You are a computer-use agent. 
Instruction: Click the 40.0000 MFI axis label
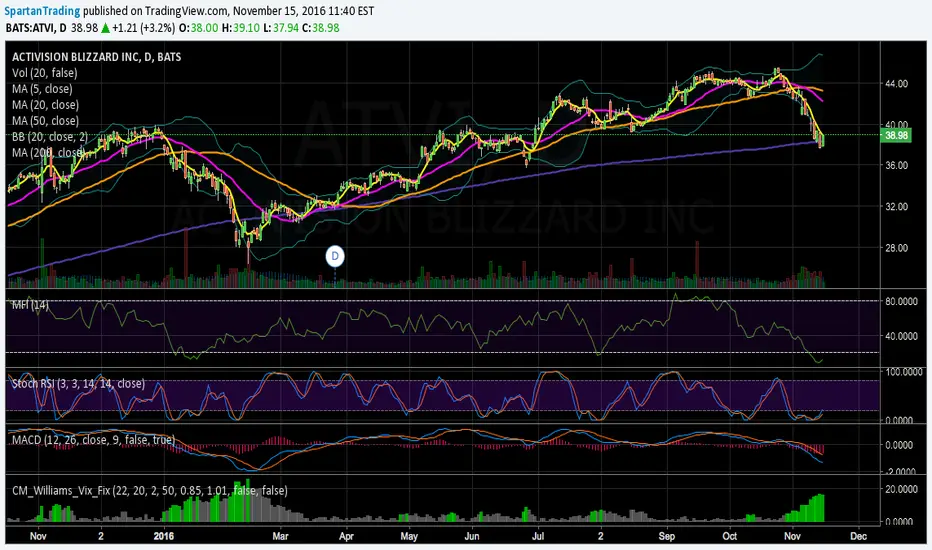[900, 337]
